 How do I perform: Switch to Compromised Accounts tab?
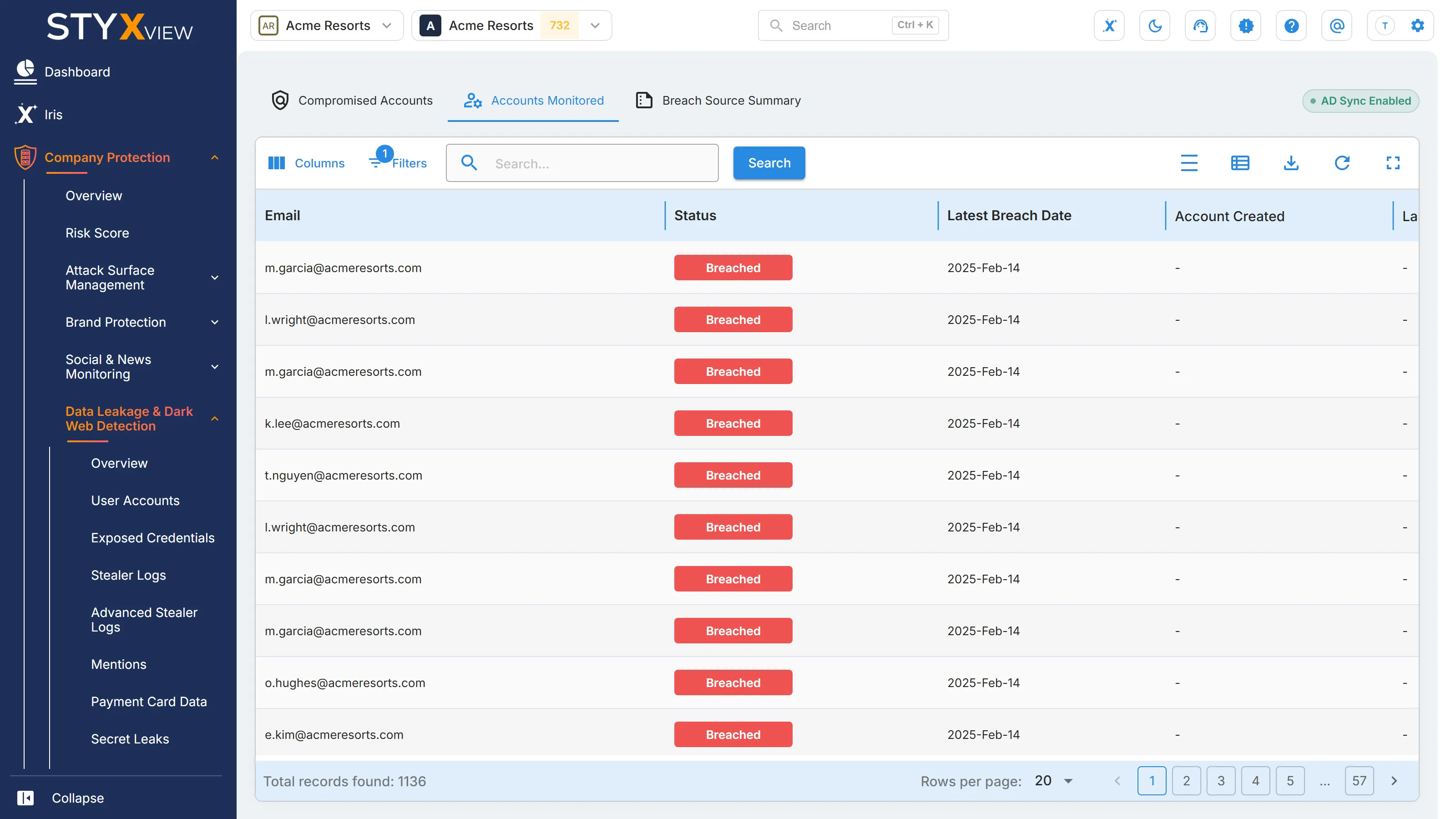coord(352,100)
